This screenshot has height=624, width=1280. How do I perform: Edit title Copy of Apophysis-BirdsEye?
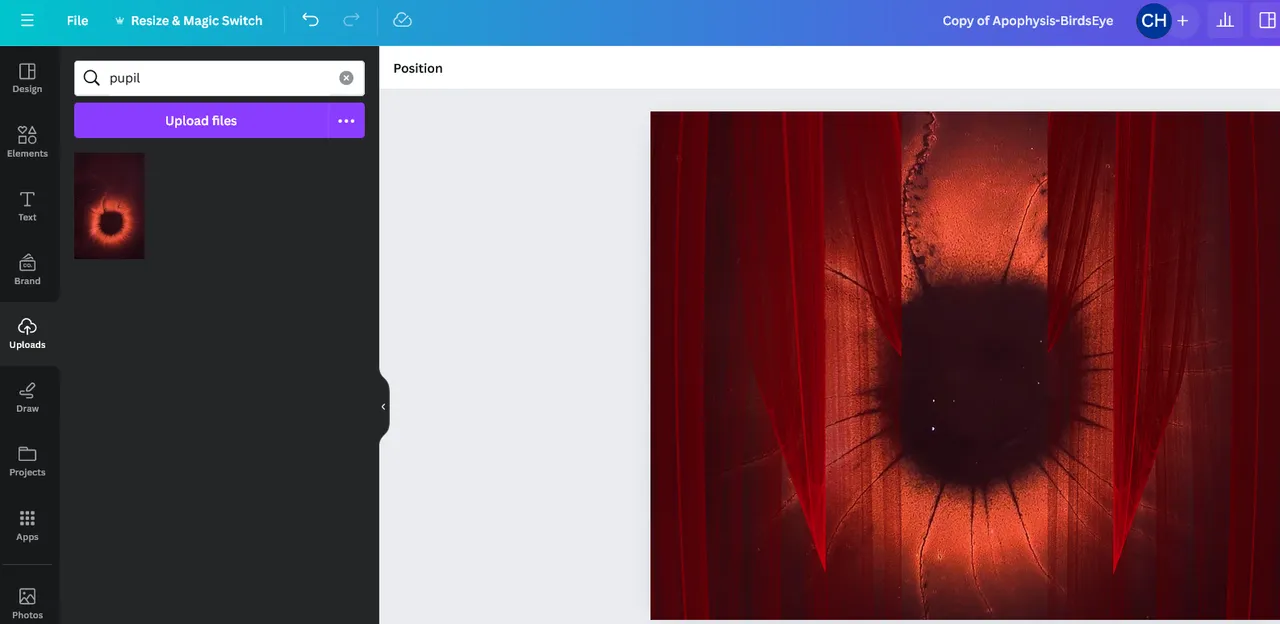pos(1027,20)
